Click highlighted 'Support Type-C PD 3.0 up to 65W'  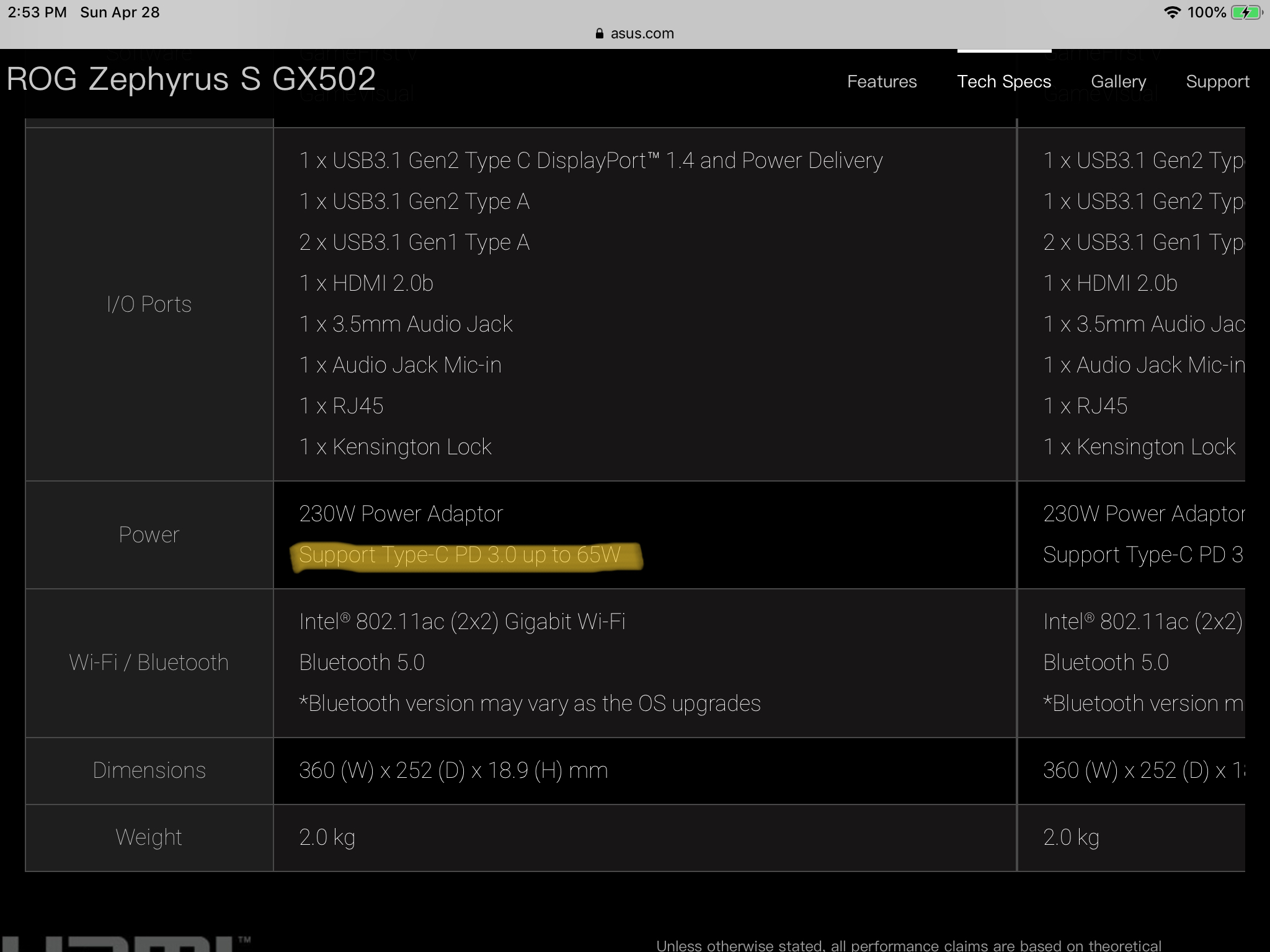(x=460, y=555)
